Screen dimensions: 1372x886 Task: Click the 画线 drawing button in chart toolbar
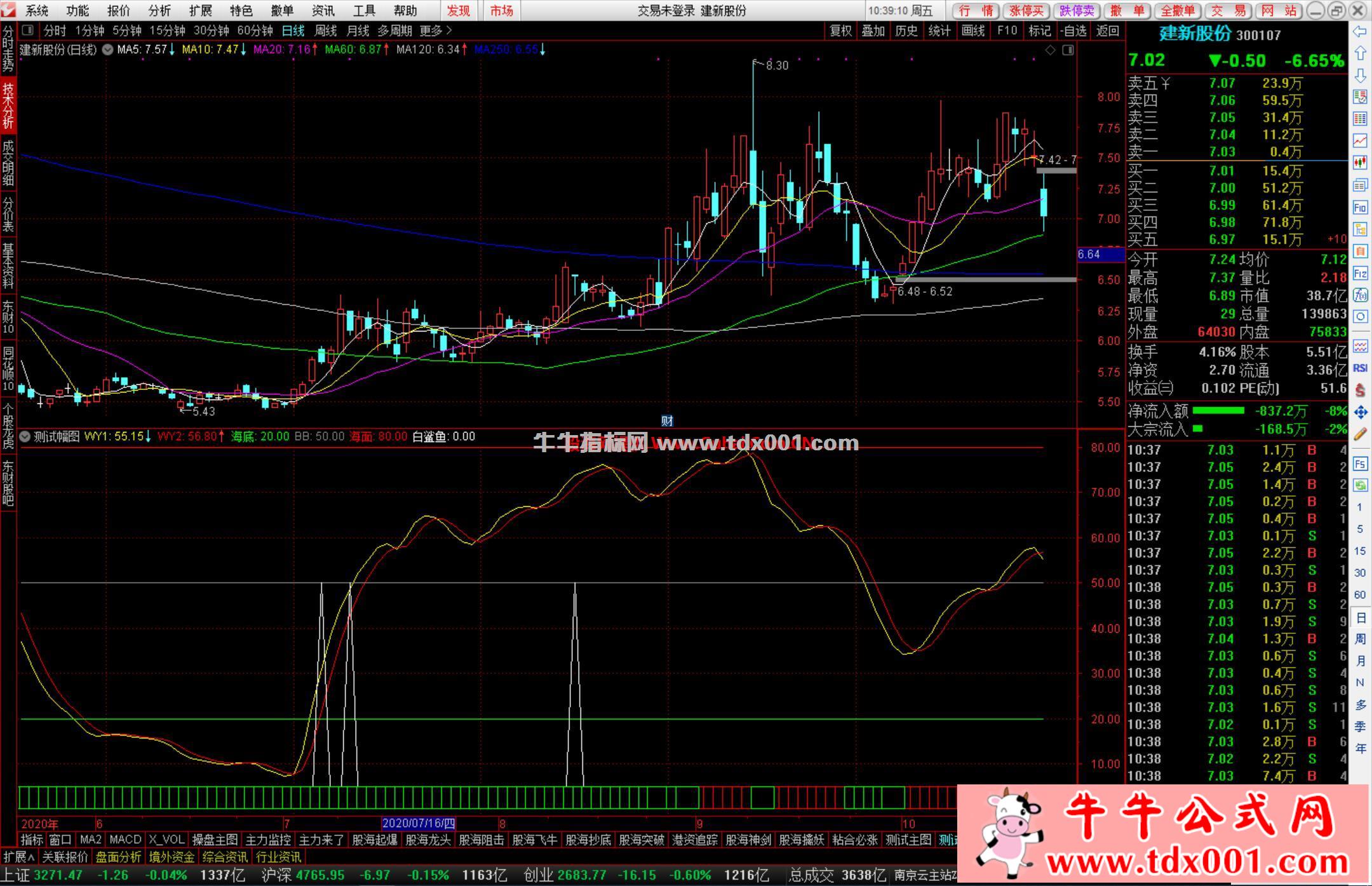tap(973, 30)
